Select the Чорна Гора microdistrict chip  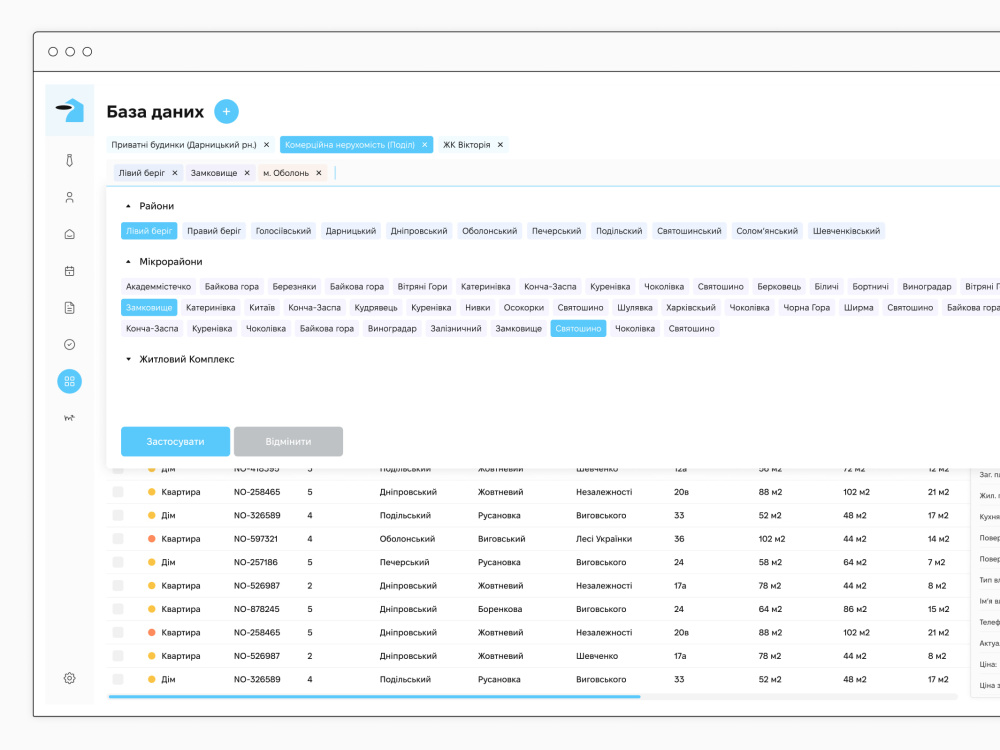point(807,307)
